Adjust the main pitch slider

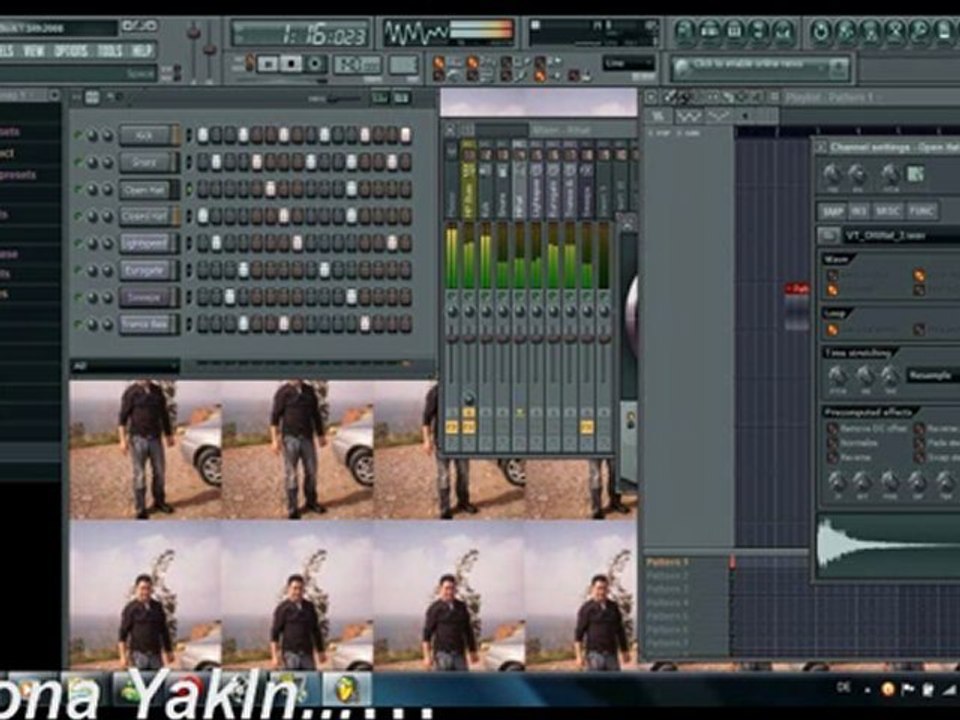pyautogui.click(x=209, y=49)
